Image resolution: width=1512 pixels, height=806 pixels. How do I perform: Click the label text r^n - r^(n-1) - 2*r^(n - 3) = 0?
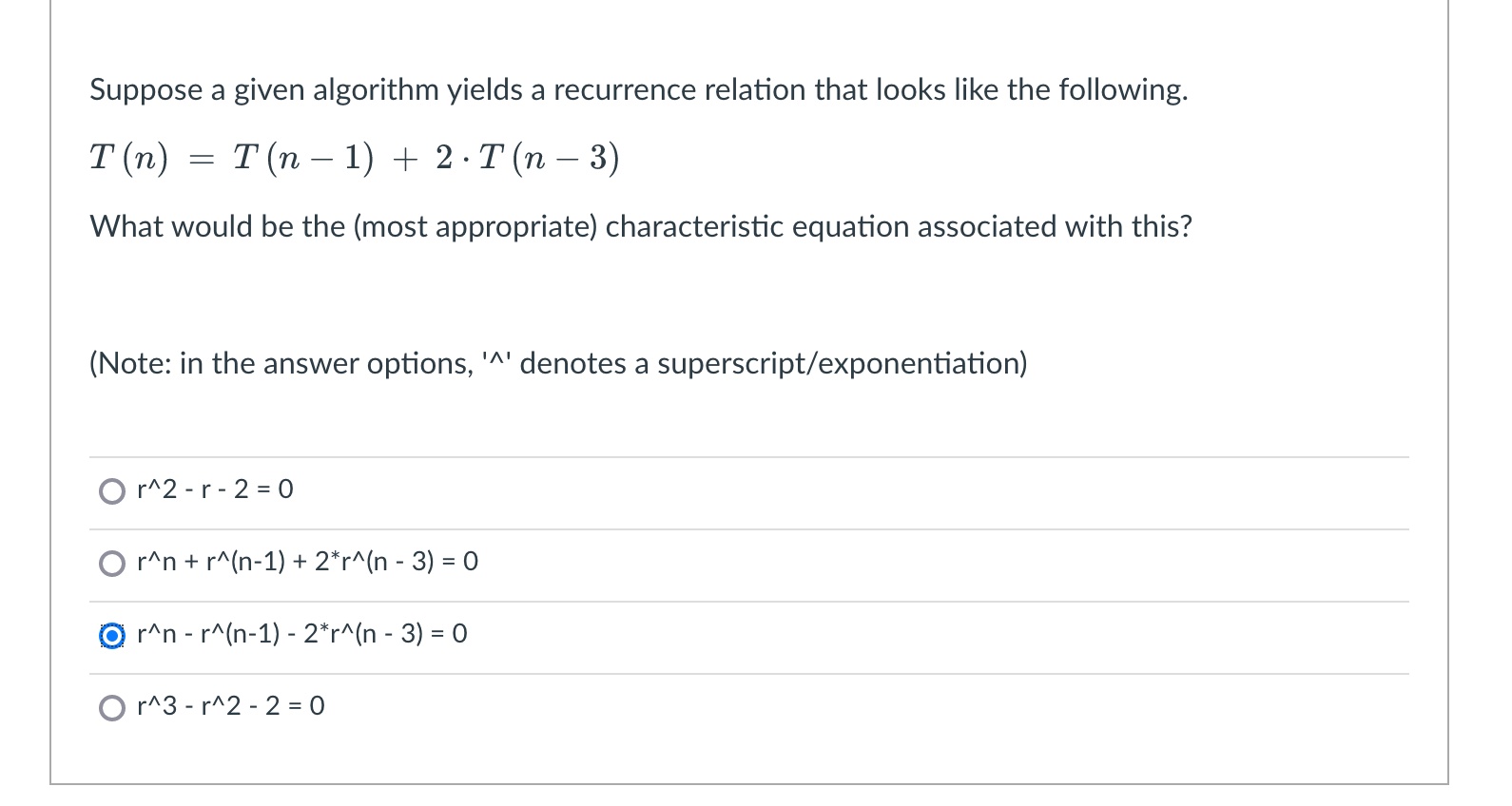[x=302, y=634]
